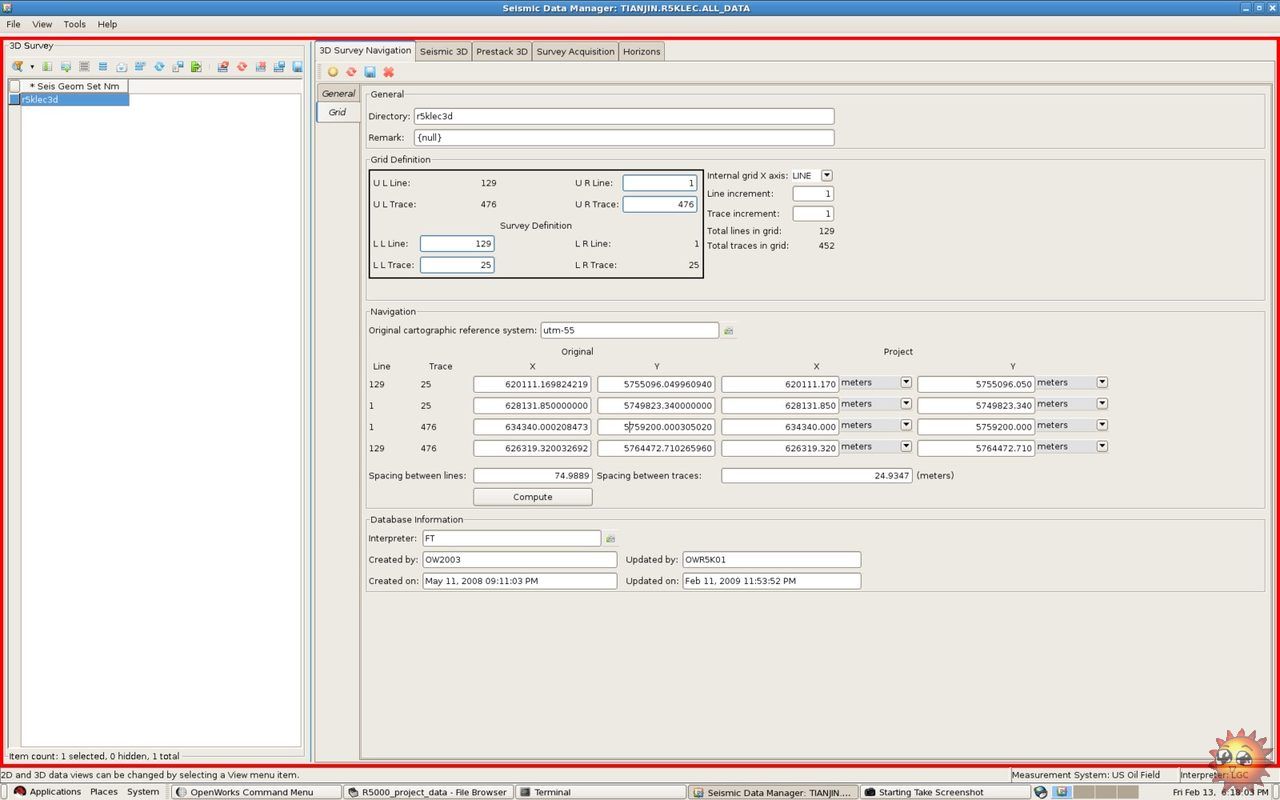Click the Trace increment input field
Image resolution: width=1280 pixels, height=800 pixels.
[813, 214]
